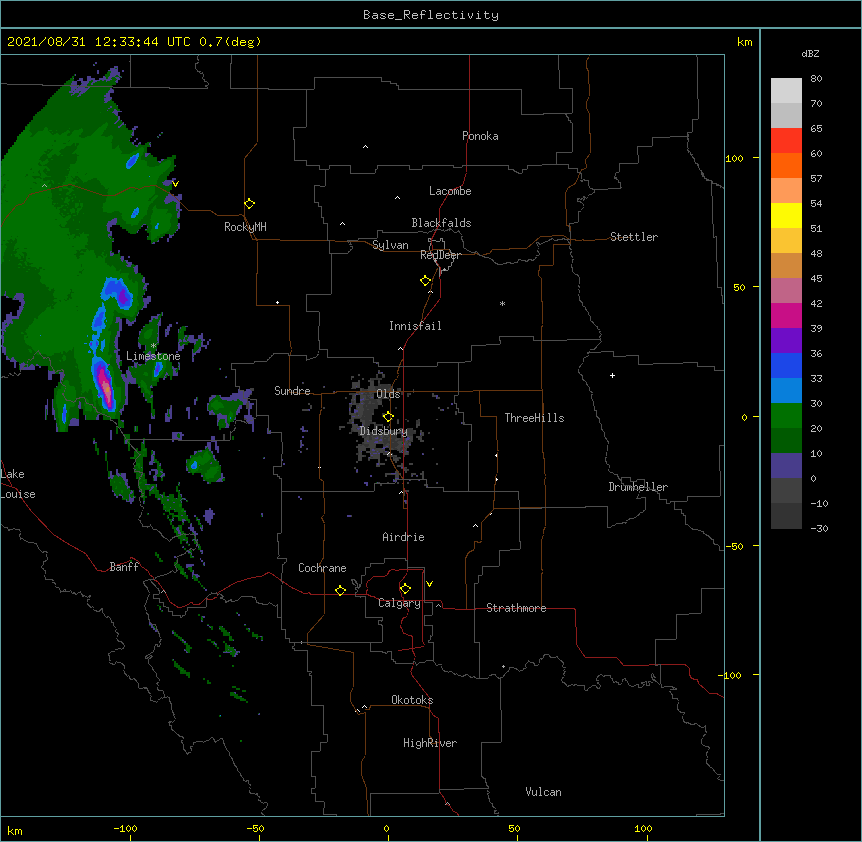Click the white plus marker north of Drumheller
The width and height of the screenshot is (862, 842).
(612, 375)
